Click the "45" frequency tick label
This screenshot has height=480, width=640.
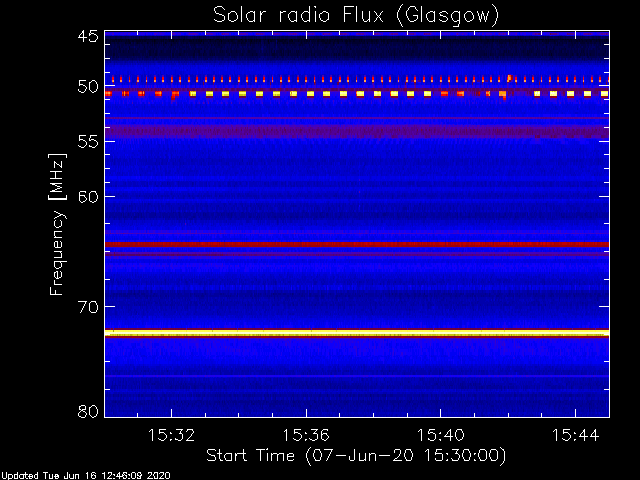point(88,36)
